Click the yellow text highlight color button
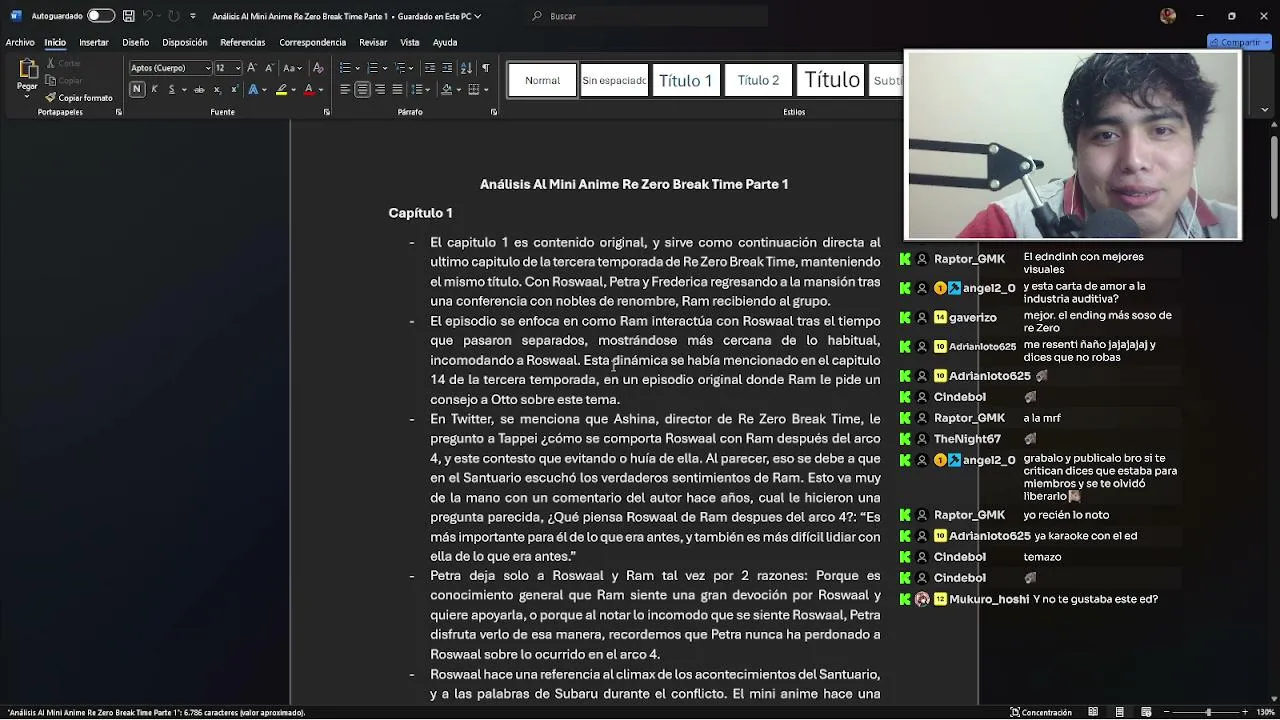This screenshot has height=720, width=1280. (282, 90)
